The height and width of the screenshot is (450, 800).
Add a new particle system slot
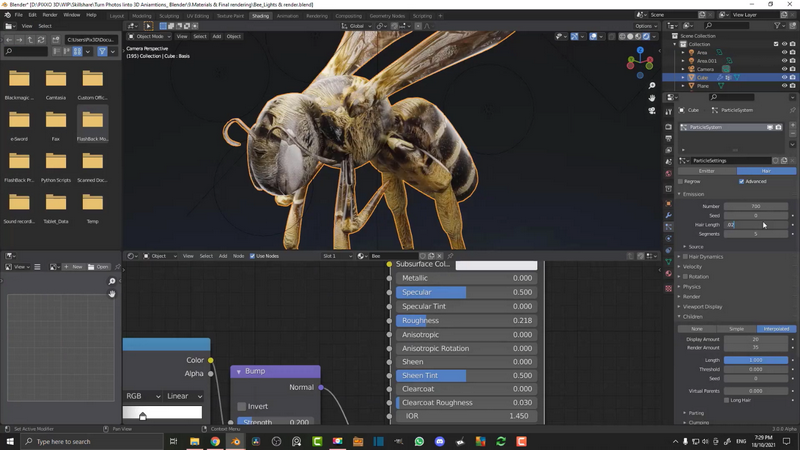(792, 125)
